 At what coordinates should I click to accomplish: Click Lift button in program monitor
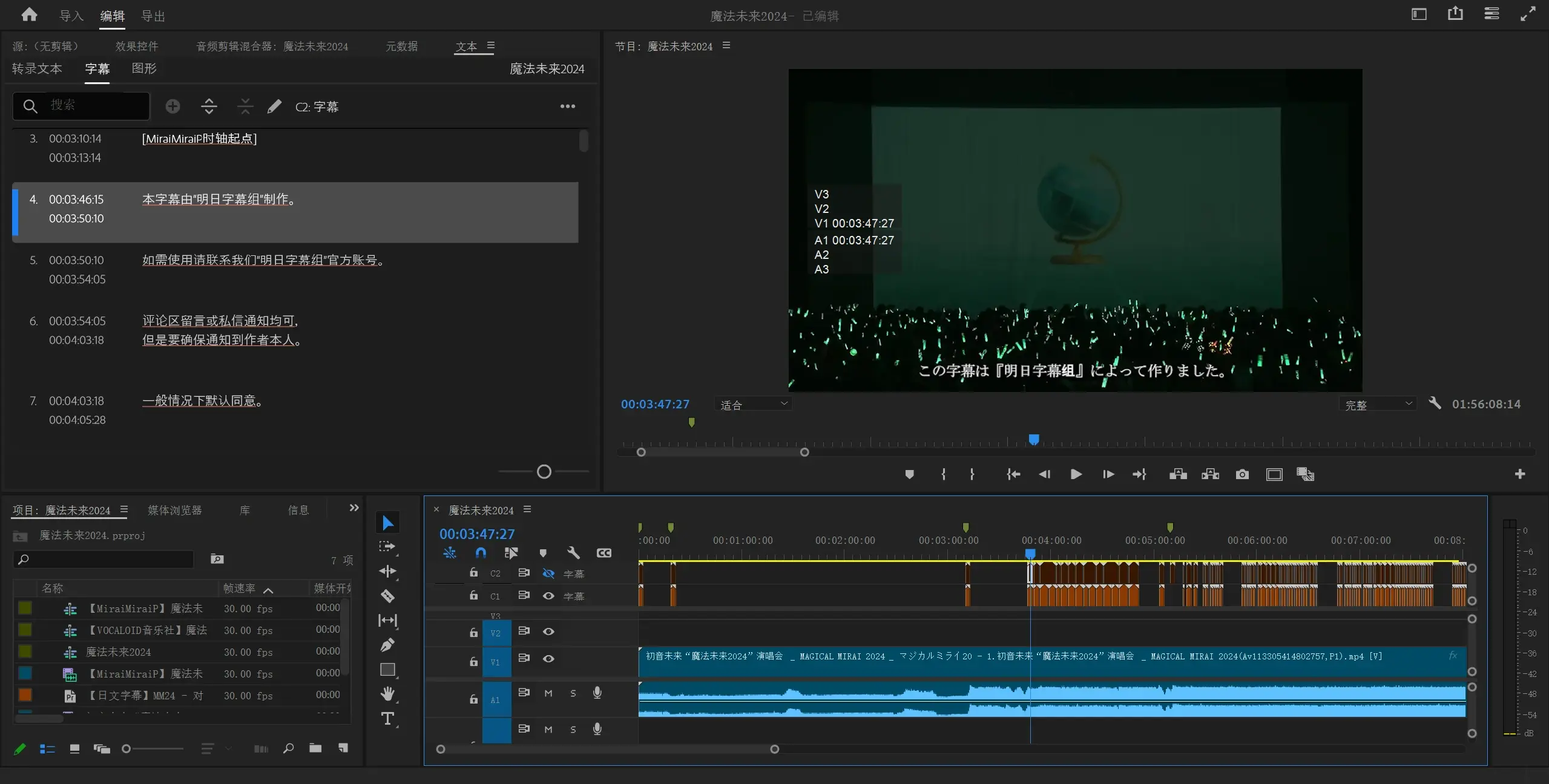point(1178,474)
